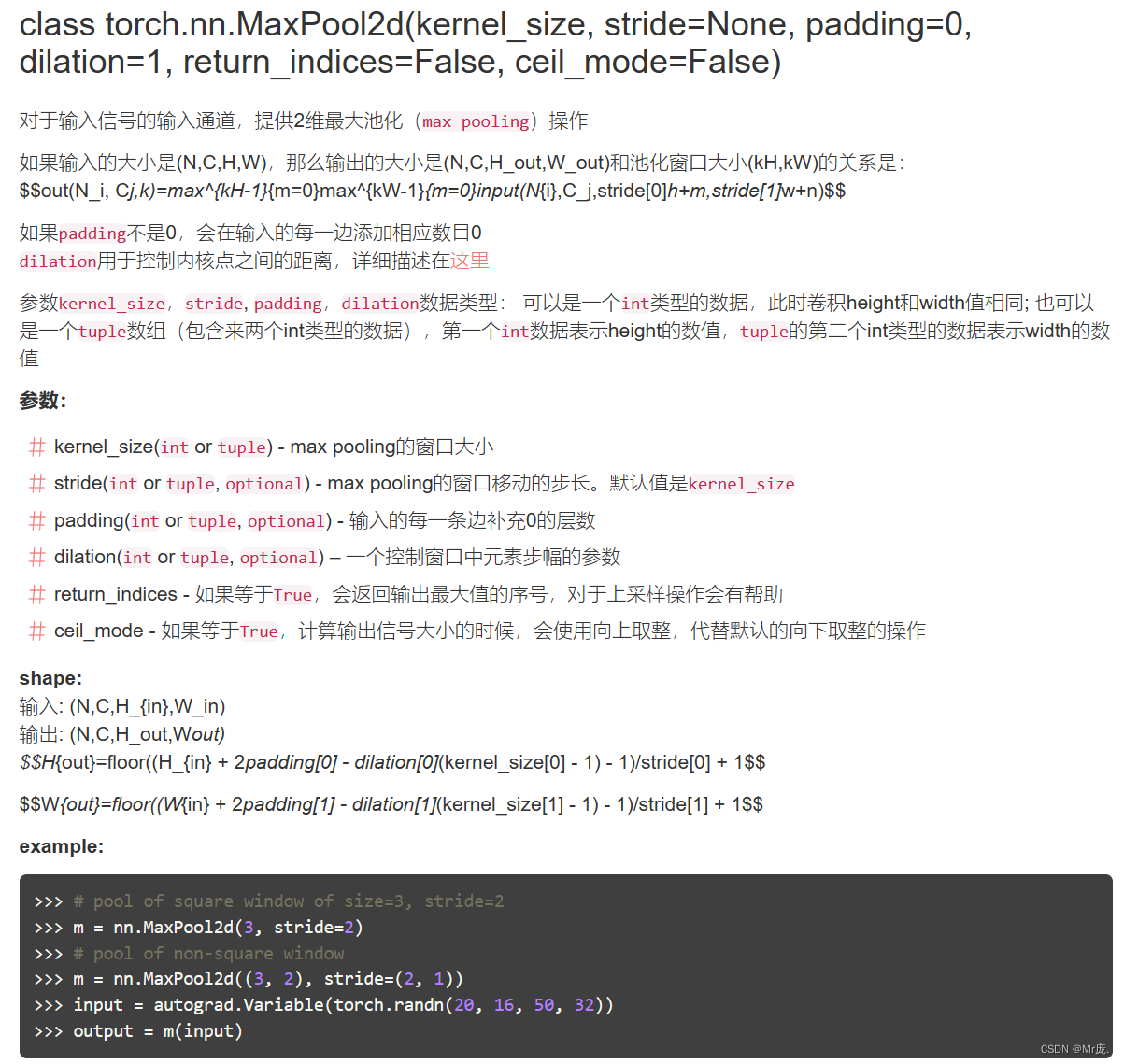Click the bold "shape:" heading
Screen dimensions: 1124x1064
pyautogui.click(x=50, y=678)
